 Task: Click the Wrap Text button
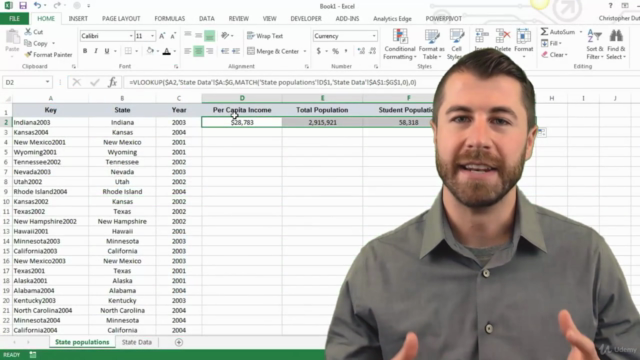click(x=265, y=36)
